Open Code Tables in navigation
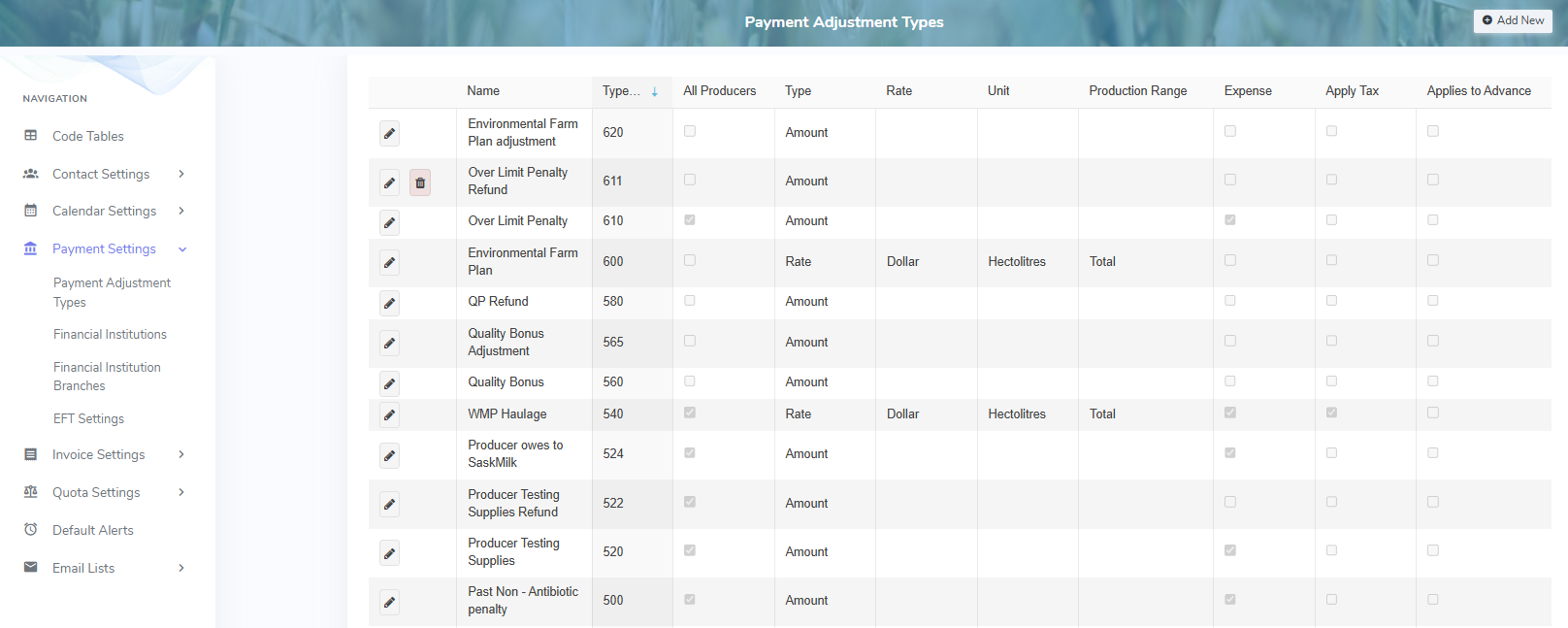This screenshot has height=628, width=1568. coord(87,136)
